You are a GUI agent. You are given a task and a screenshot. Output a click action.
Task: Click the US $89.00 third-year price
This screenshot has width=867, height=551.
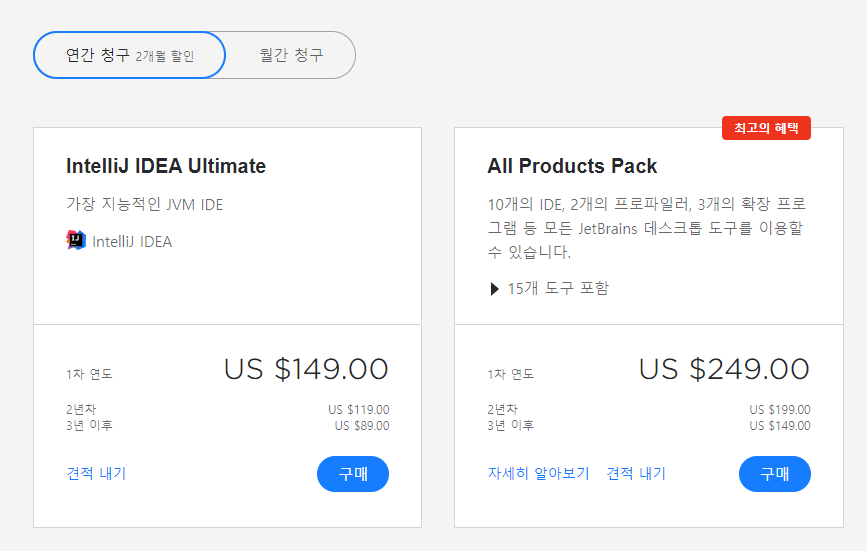point(362,426)
